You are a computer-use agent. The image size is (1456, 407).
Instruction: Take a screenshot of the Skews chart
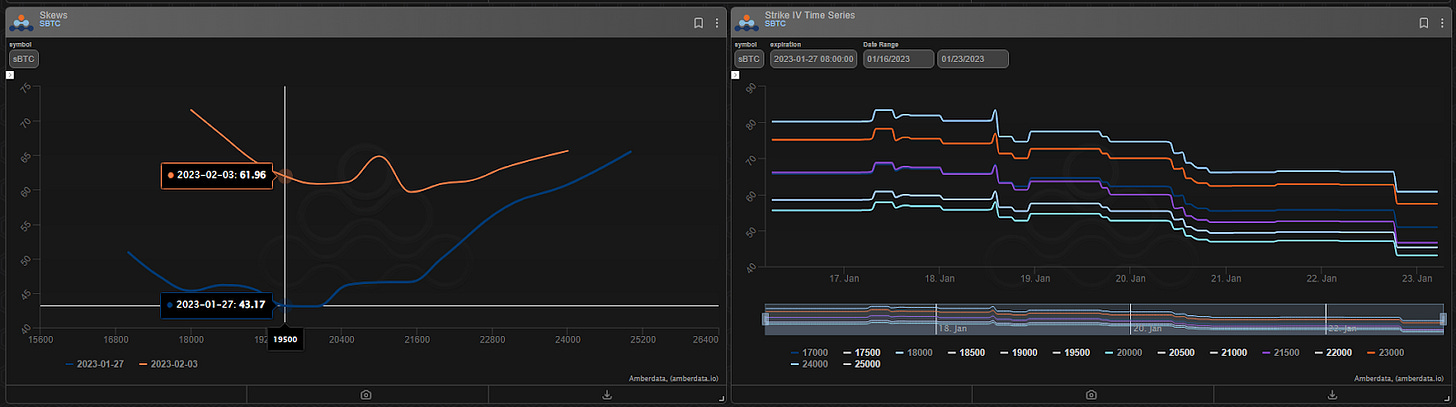click(366, 395)
